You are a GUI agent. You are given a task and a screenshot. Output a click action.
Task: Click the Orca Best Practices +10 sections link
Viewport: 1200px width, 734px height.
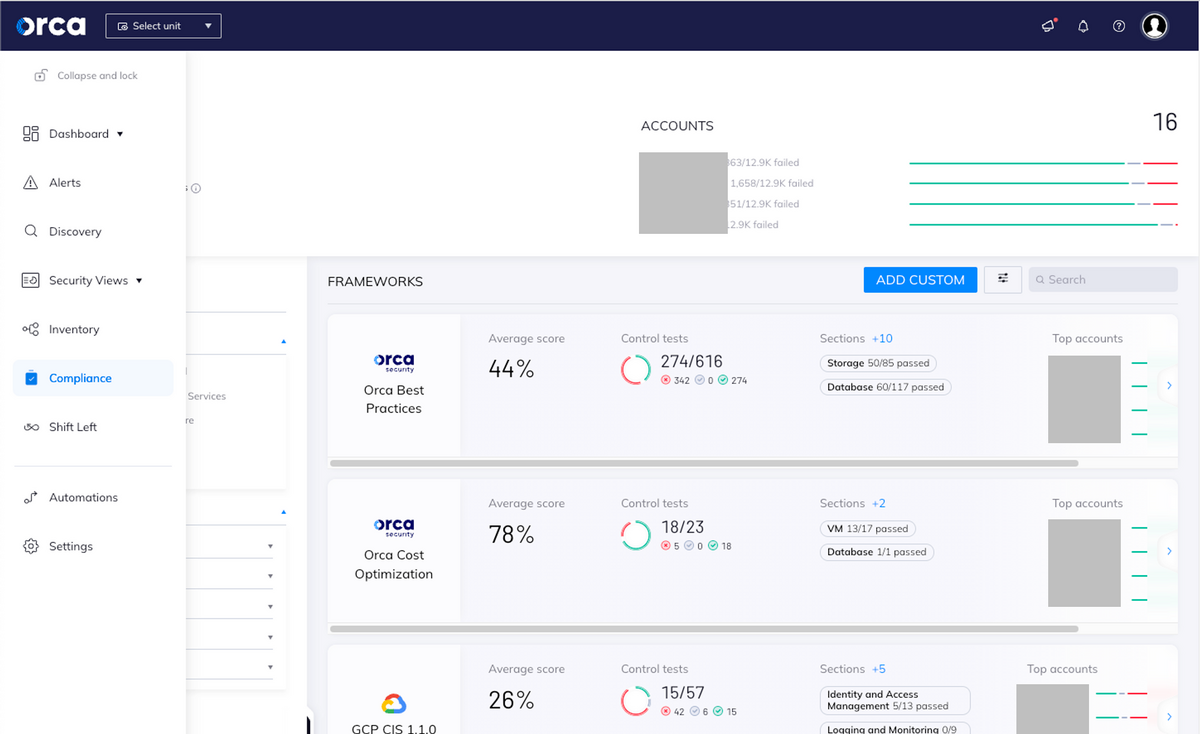(x=882, y=339)
